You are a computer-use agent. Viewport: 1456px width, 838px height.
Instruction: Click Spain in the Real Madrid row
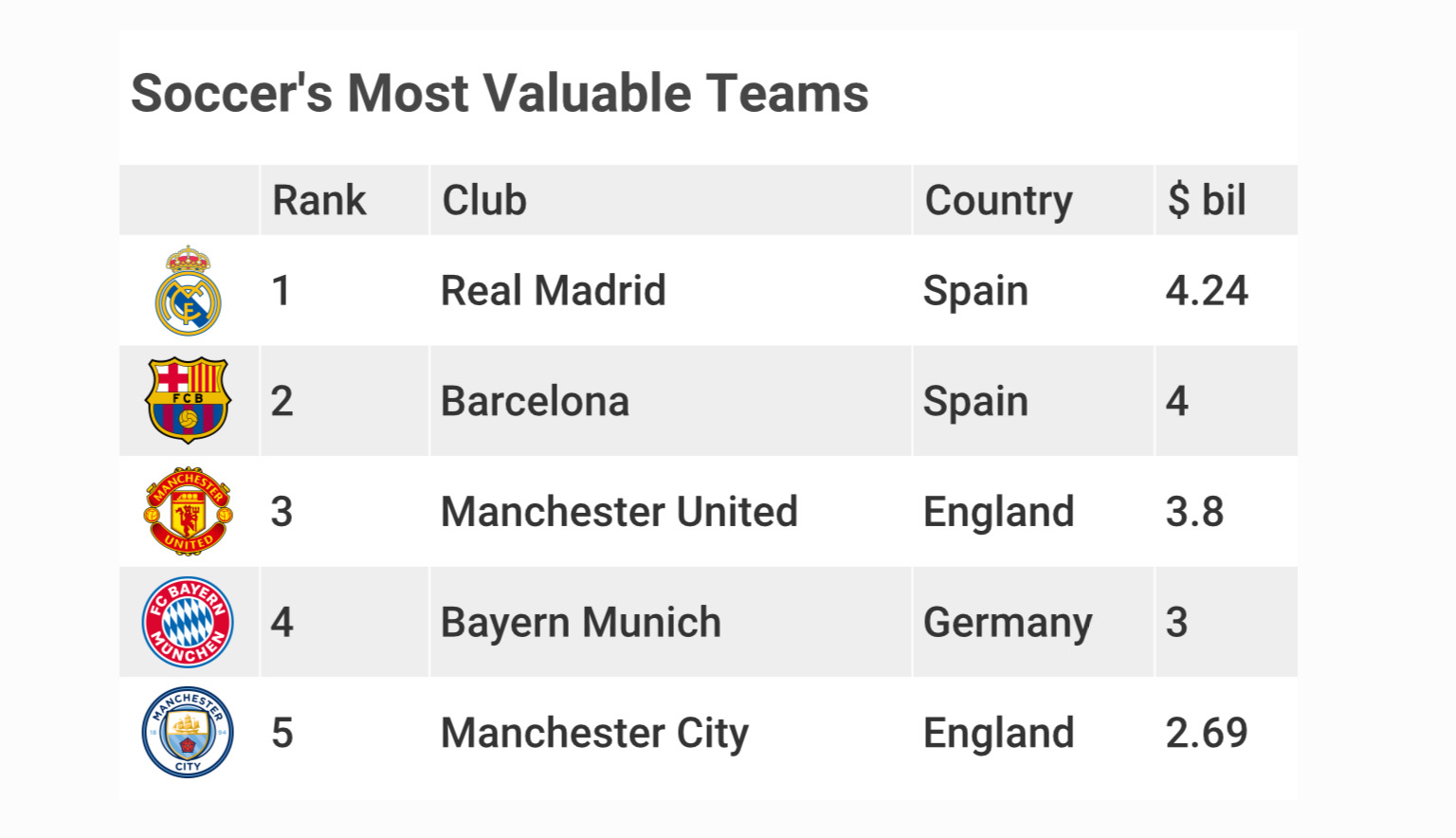tap(975, 291)
